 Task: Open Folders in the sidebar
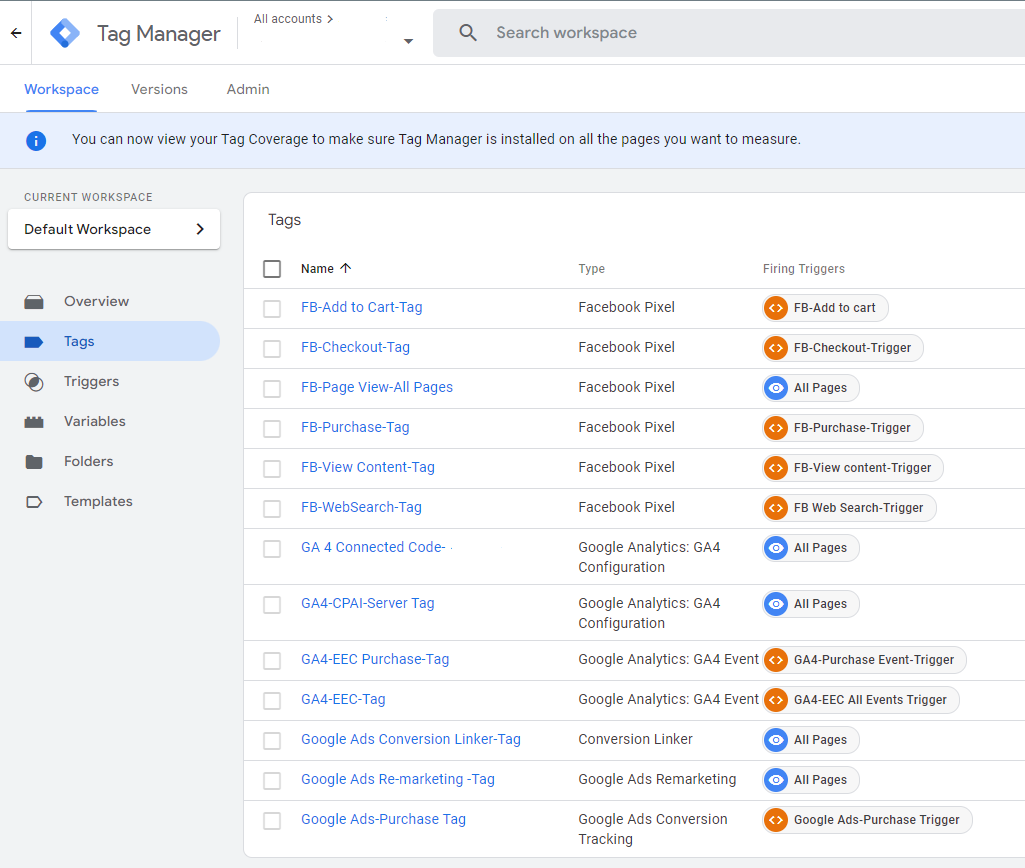click(x=110, y=461)
